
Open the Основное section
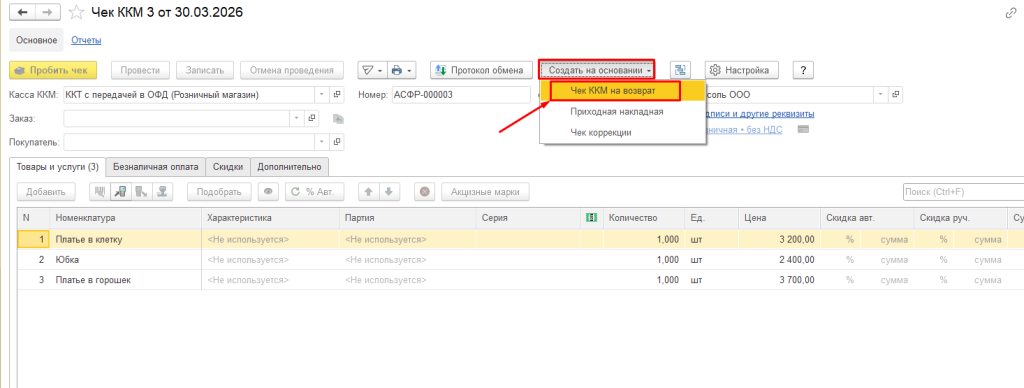coord(37,40)
